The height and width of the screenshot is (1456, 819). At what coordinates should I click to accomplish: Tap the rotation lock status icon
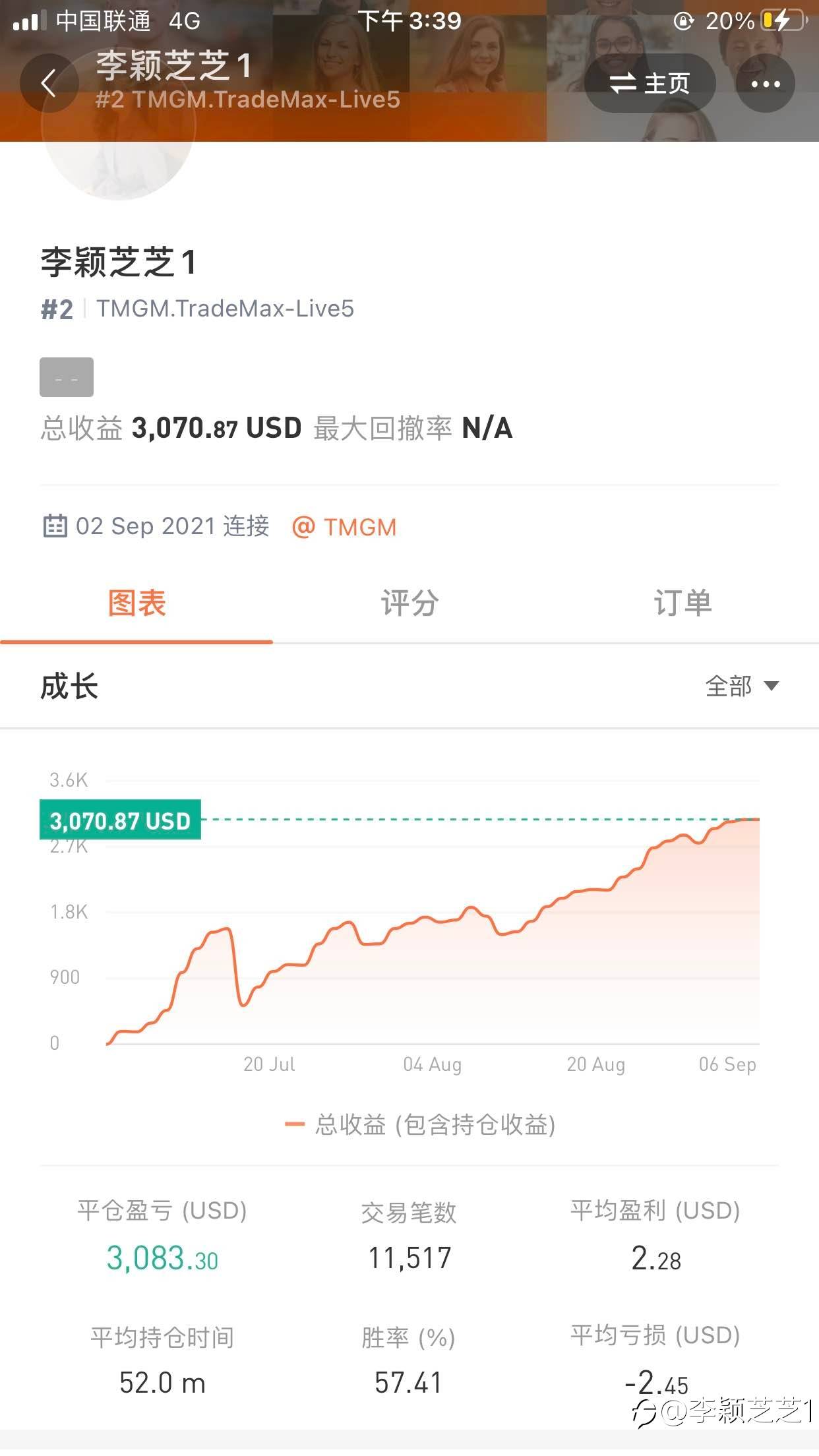pyautogui.click(x=683, y=21)
